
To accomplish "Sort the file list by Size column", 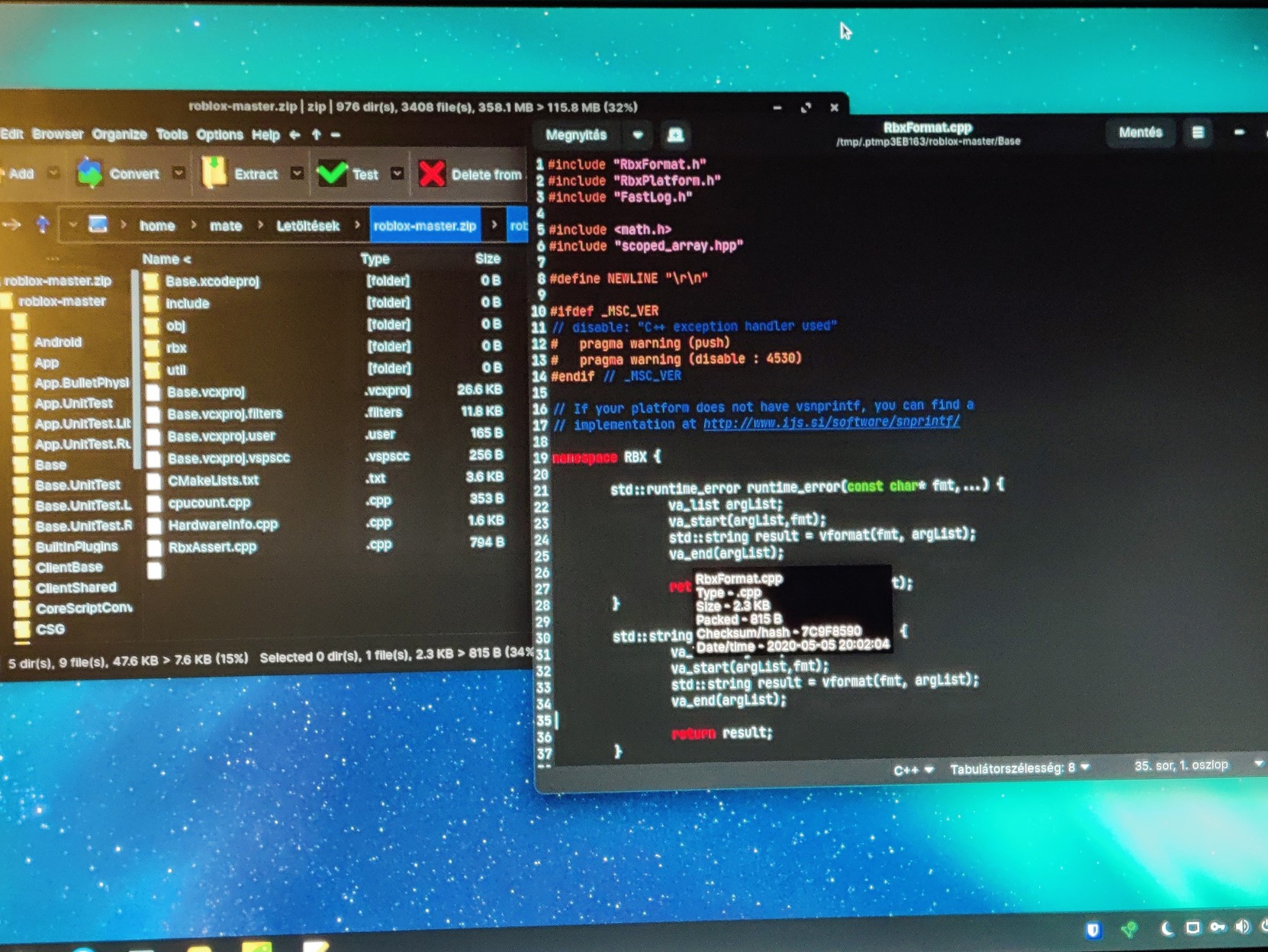I will click(488, 259).
